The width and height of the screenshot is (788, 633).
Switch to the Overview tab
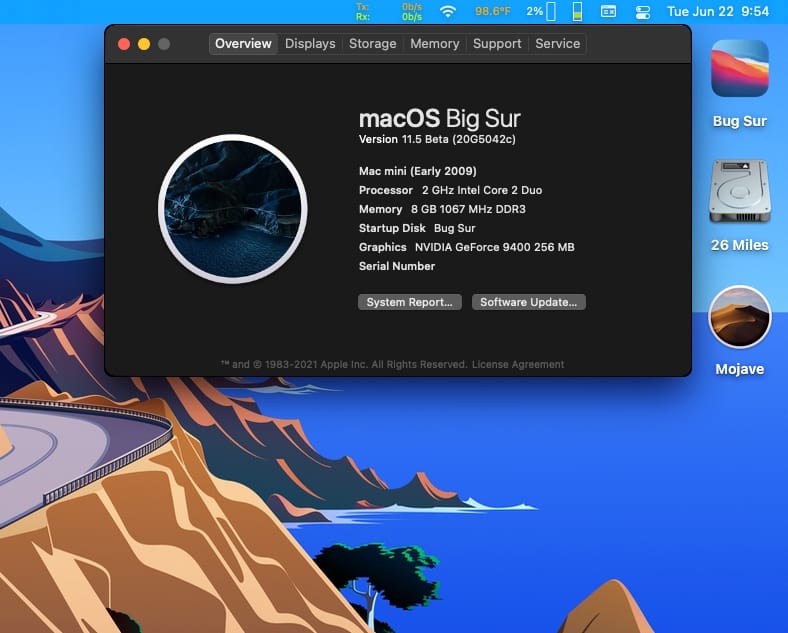[x=243, y=44]
